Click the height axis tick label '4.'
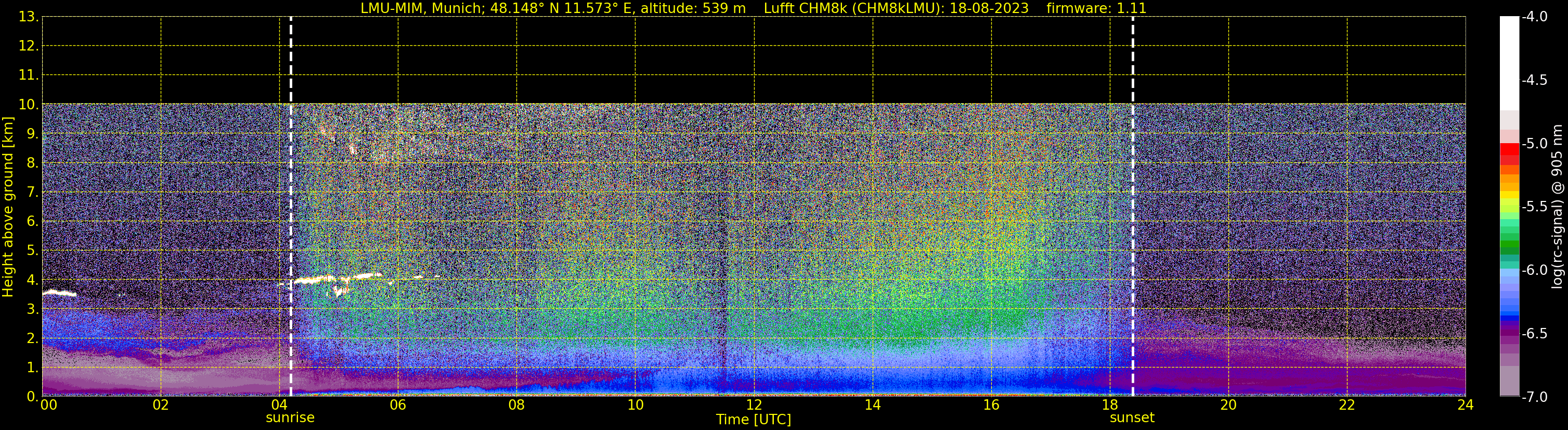Screen dimensions: 1568x430 coord(32,280)
